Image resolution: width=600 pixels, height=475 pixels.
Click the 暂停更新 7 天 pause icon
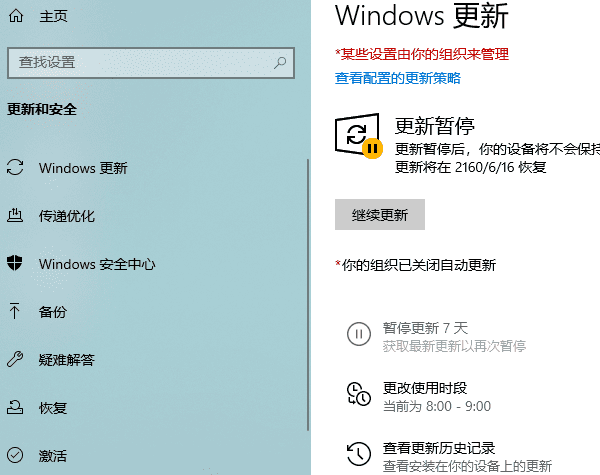point(359,334)
